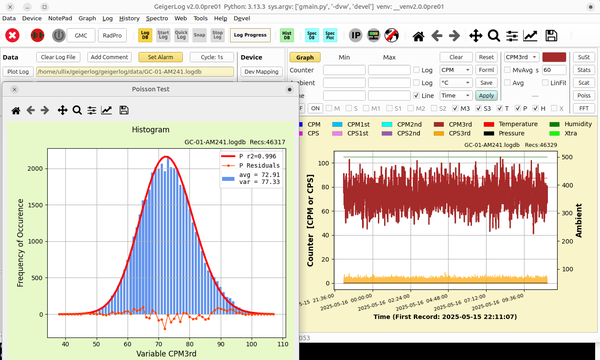The height and width of the screenshot is (360, 600).
Task: Click the brown variable color swatch
Action: tap(554, 57)
